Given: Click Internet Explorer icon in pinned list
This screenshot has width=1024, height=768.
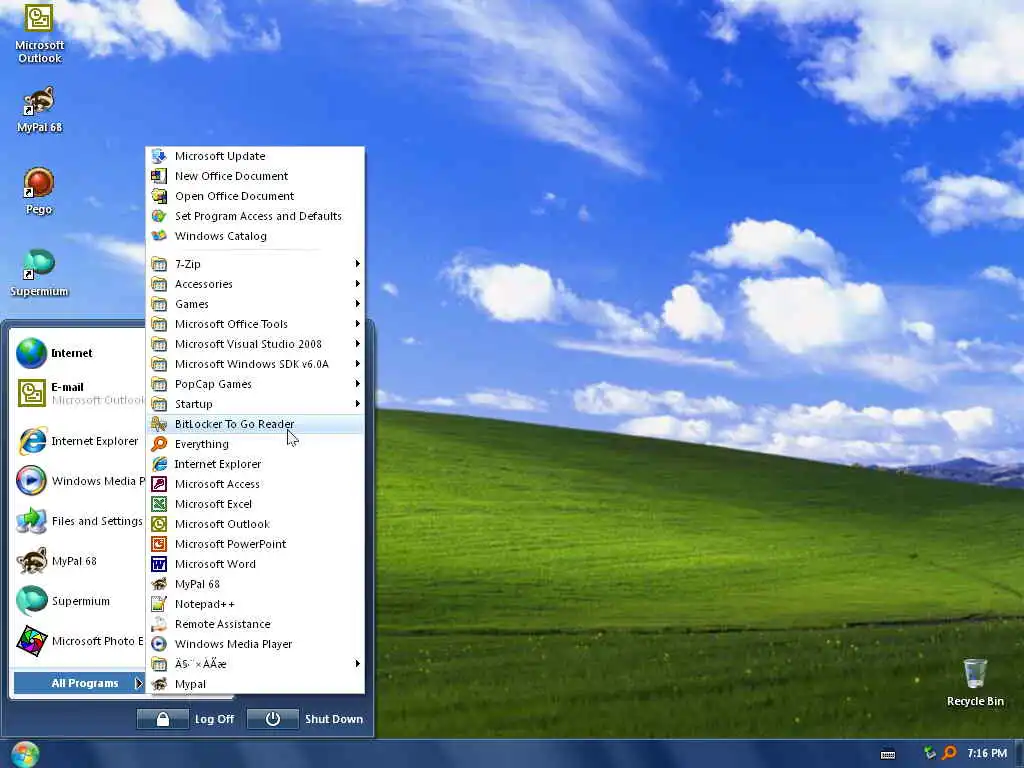Looking at the screenshot, I should (x=32, y=441).
